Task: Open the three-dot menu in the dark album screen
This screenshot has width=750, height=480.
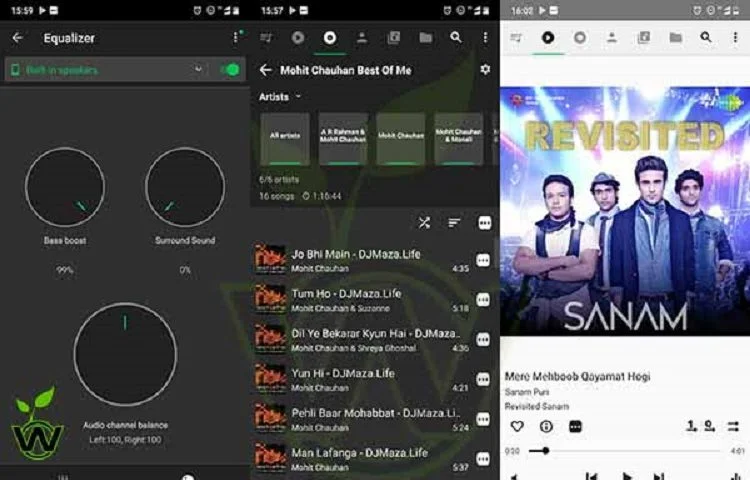Action: pos(485,37)
